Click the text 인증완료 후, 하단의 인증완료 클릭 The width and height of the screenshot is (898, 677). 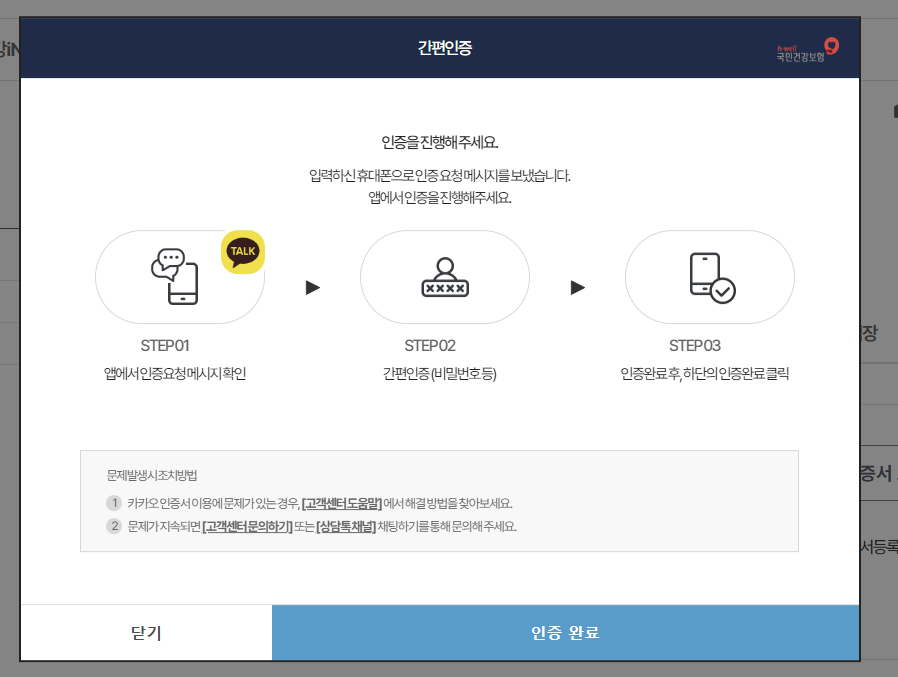(705, 374)
